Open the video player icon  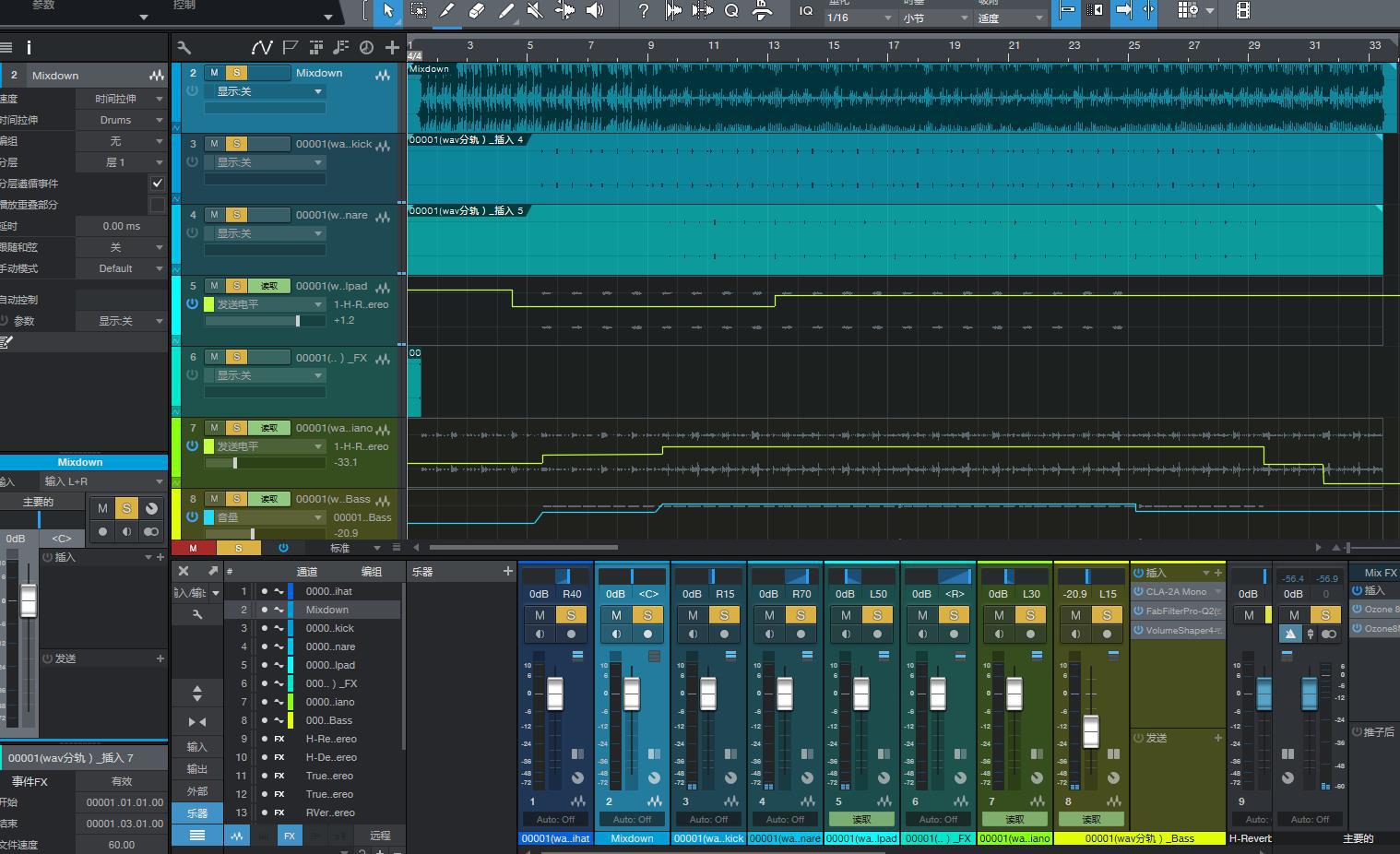[1242, 10]
